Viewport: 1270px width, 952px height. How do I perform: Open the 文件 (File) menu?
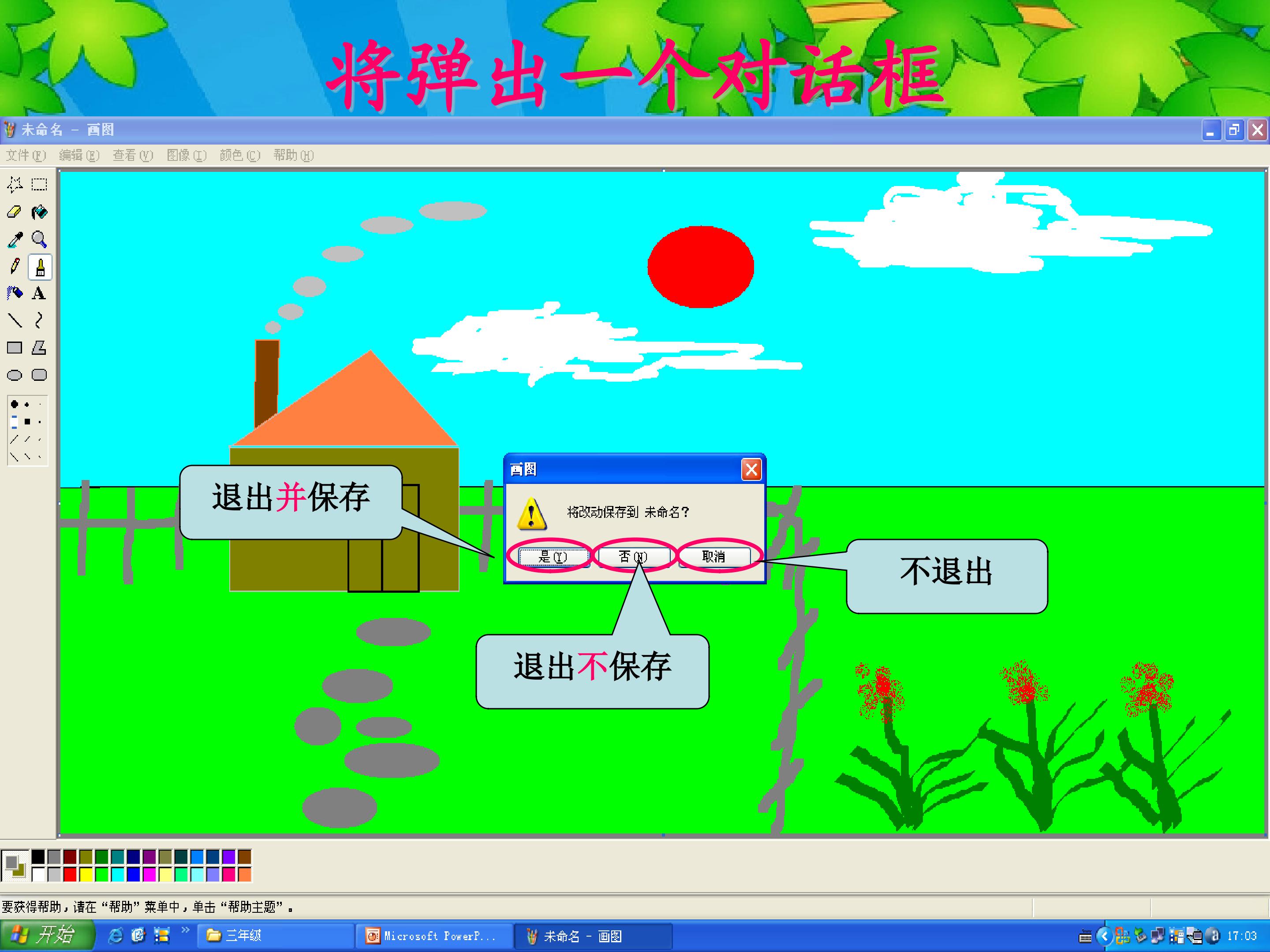pyautogui.click(x=25, y=156)
